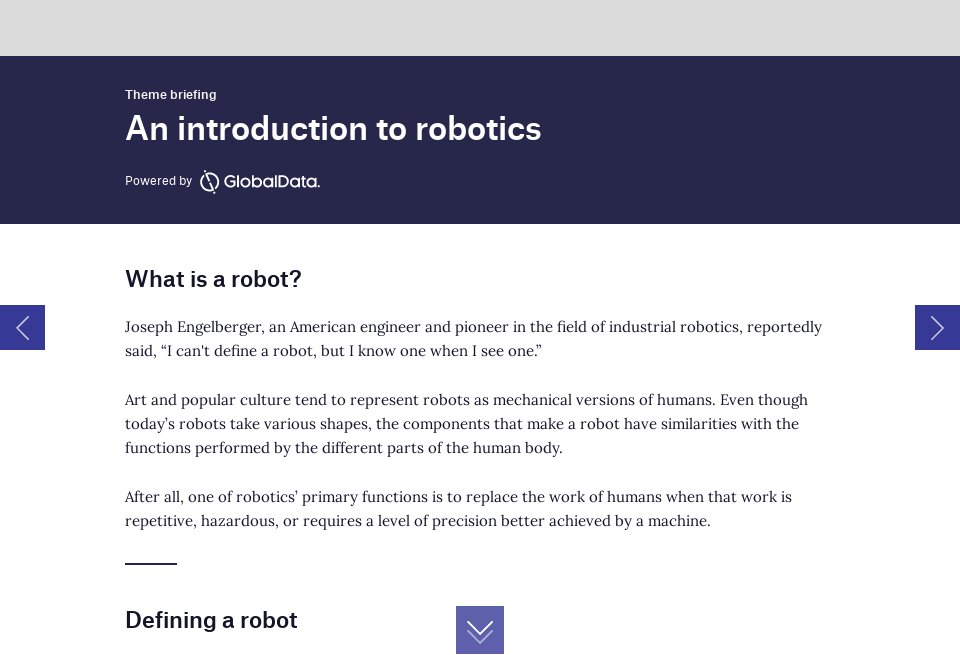Click the 'What is a robot?' heading
The width and height of the screenshot is (960, 655).
[x=213, y=279]
